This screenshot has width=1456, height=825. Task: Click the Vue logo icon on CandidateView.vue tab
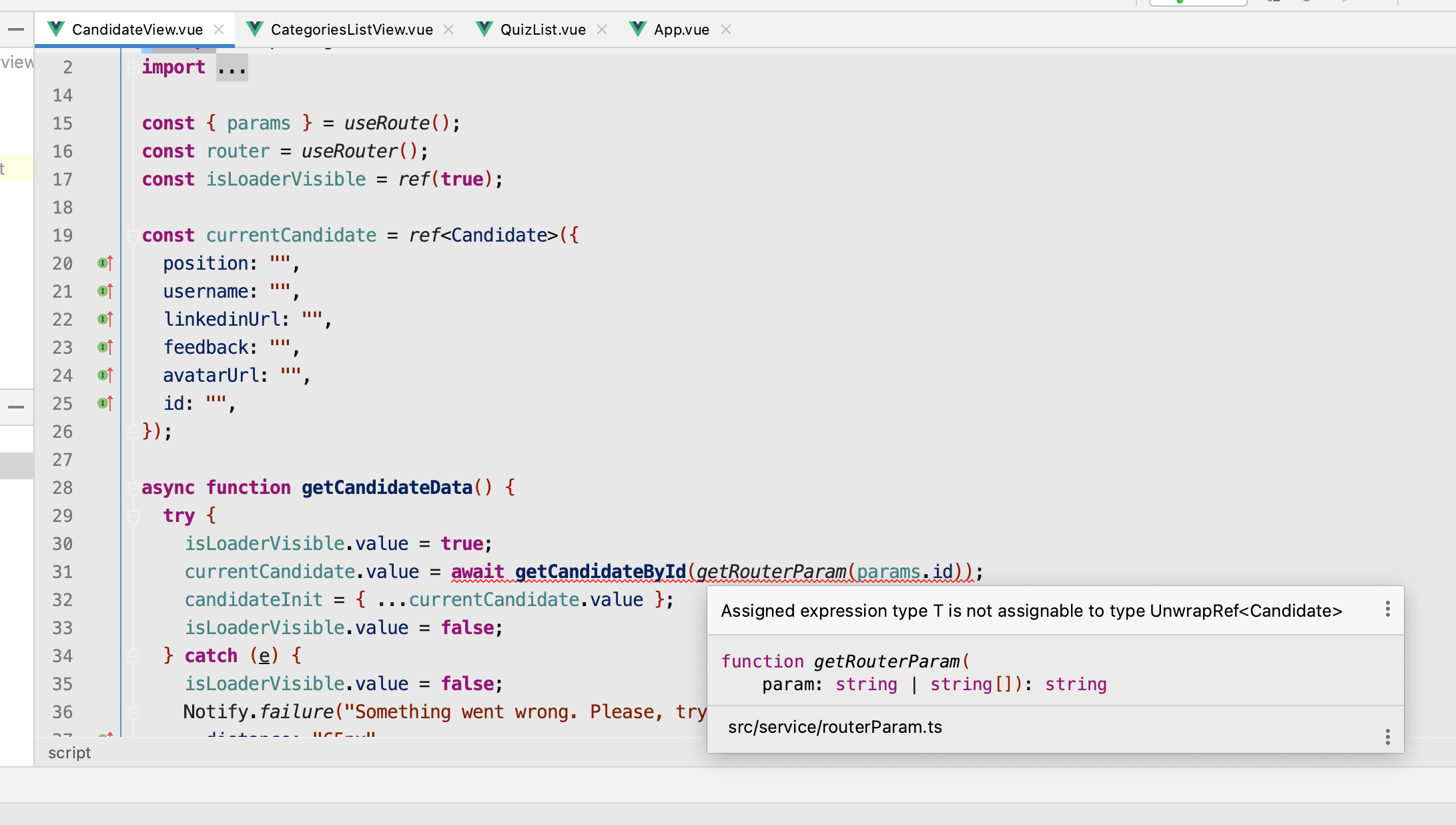point(56,29)
